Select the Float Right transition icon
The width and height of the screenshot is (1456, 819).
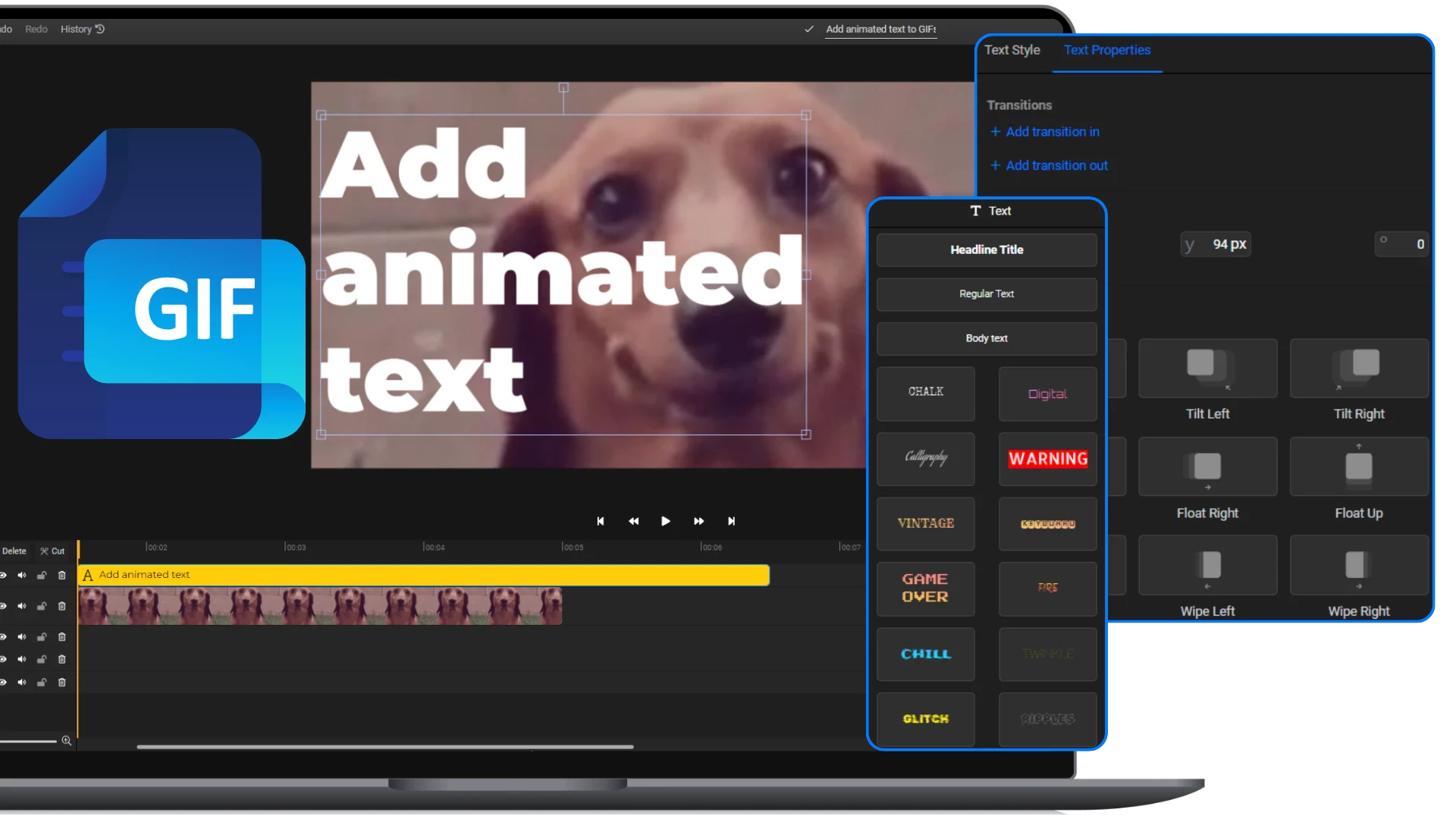click(x=1207, y=467)
